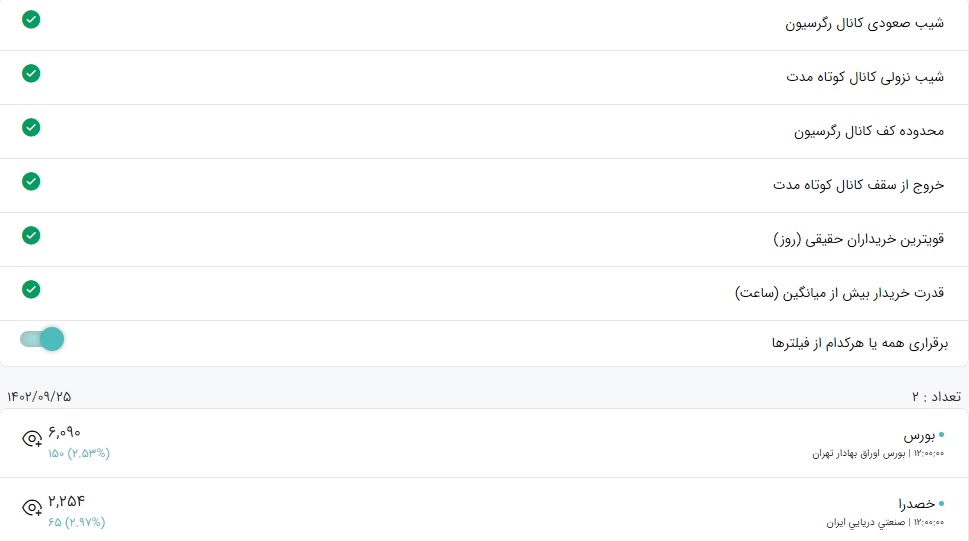This screenshot has width=969, height=541.
Task: Click green check for قدرت خریدار بیش از میانگین
Action: 31,289
